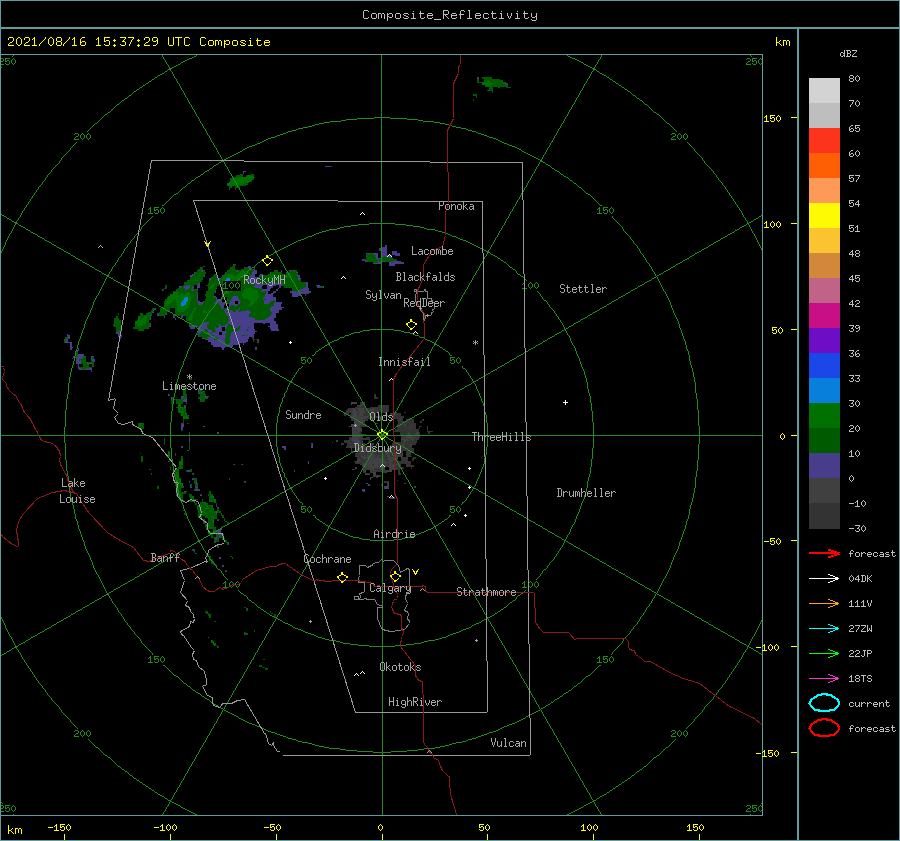The image size is (900, 841).
Task: Click the Innisfail label
Action: [x=404, y=362]
